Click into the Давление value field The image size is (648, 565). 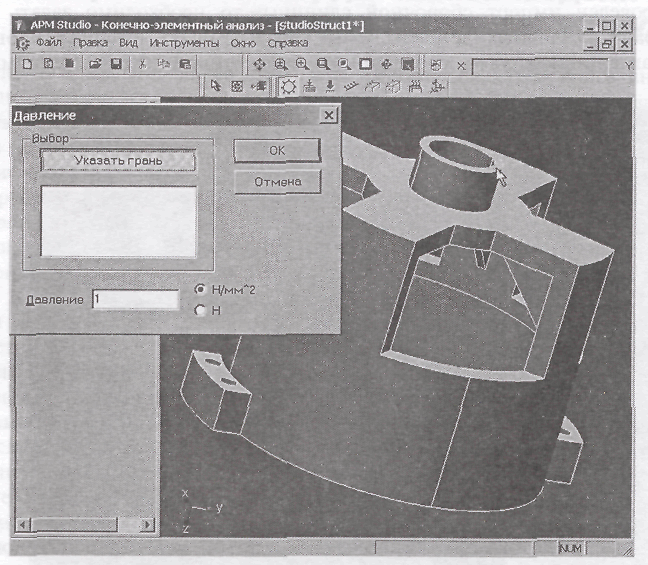[136, 299]
